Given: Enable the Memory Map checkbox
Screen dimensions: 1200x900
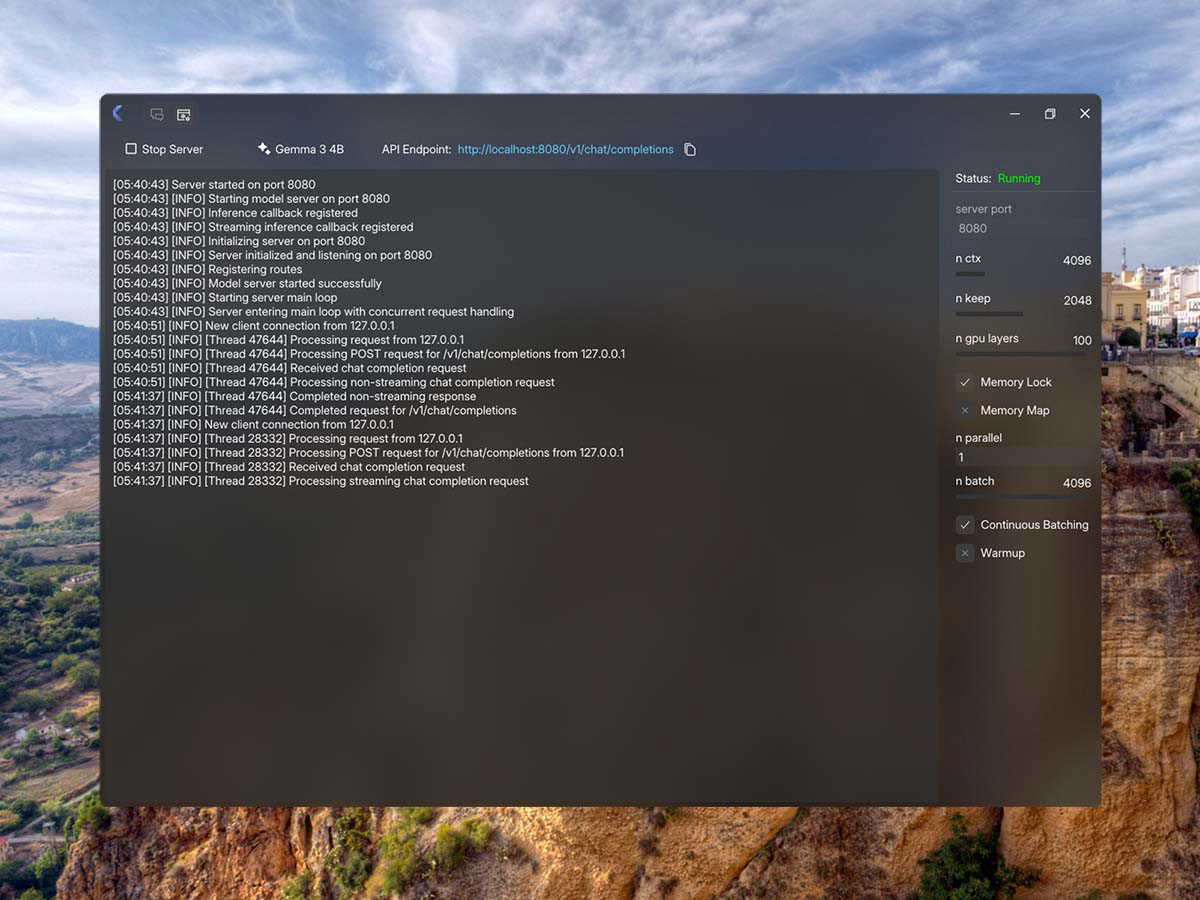Looking at the screenshot, I should (965, 410).
